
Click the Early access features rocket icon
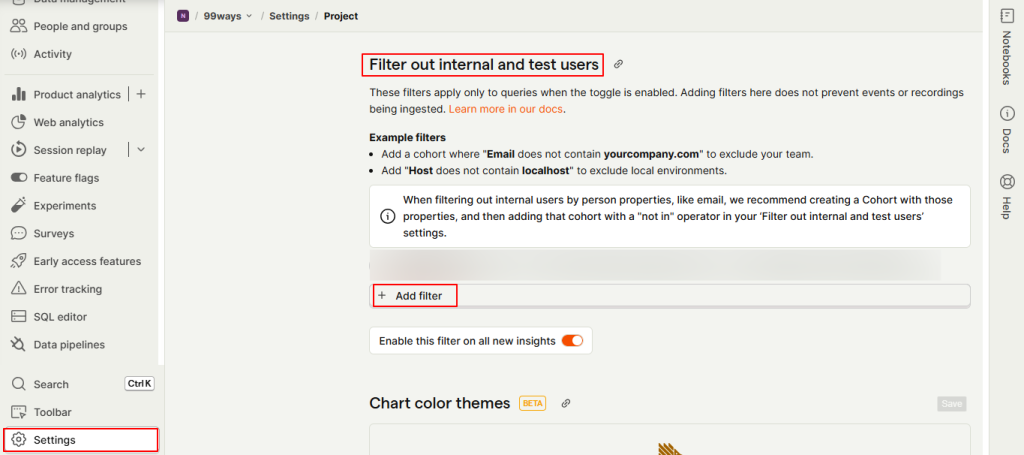point(19,261)
